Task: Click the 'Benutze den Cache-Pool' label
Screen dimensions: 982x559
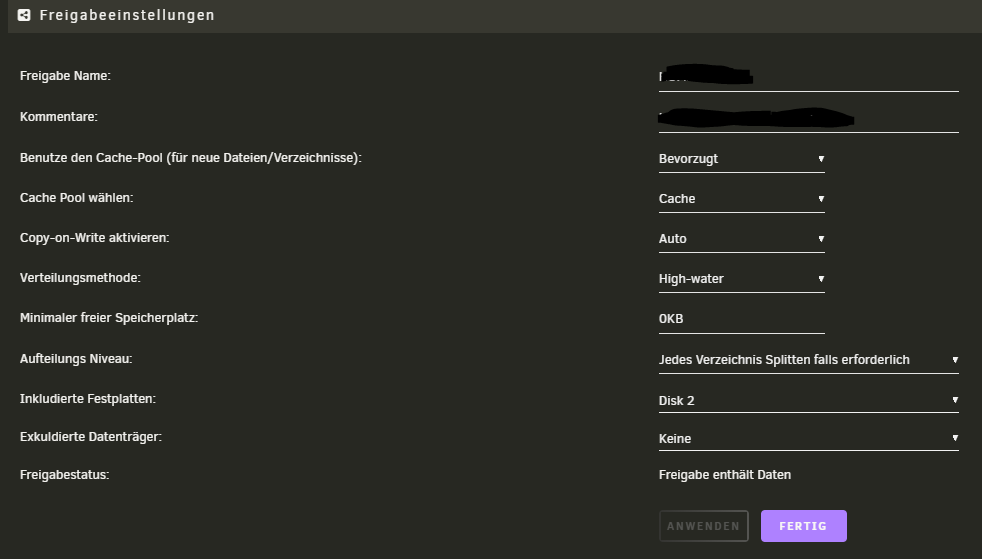Action: click(191, 158)
